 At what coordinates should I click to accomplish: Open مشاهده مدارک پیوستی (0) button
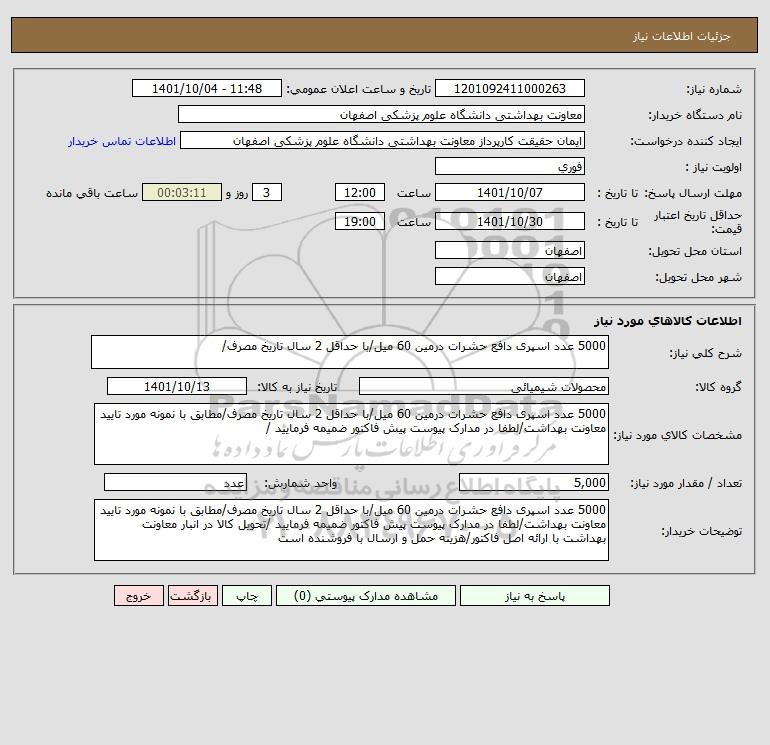[x=366, y=596]
